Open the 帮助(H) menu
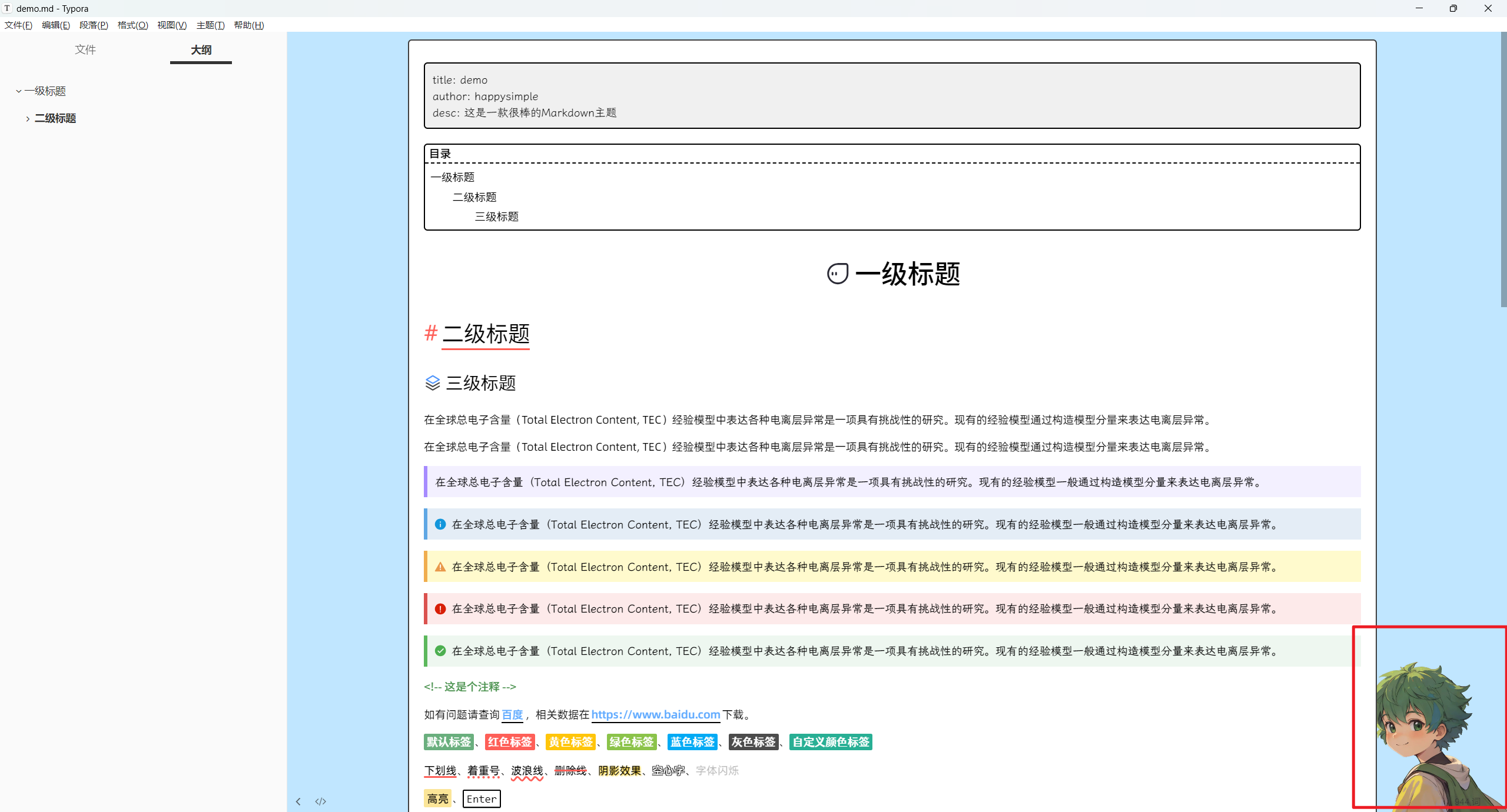Viewport: 1507px width, 812px height. click(249, 25)
